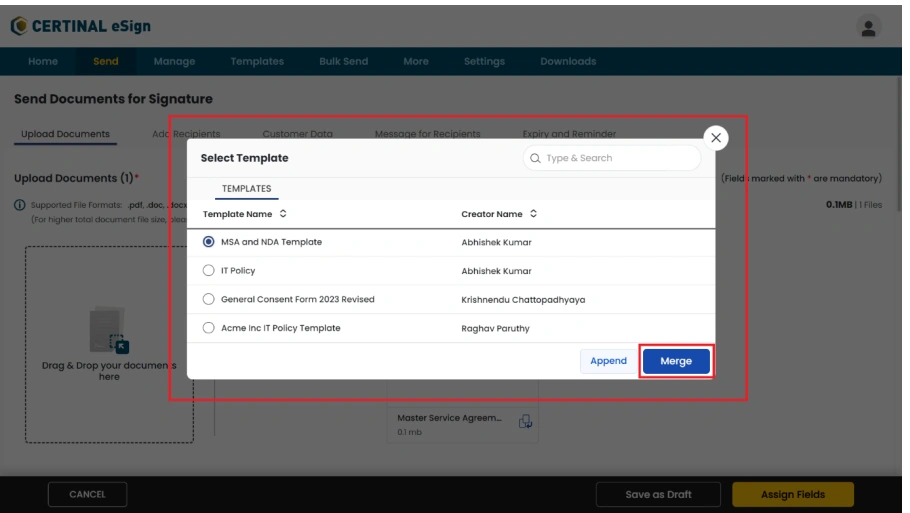
Task: Select MSA and NDA Template radio
Action: 208,241
